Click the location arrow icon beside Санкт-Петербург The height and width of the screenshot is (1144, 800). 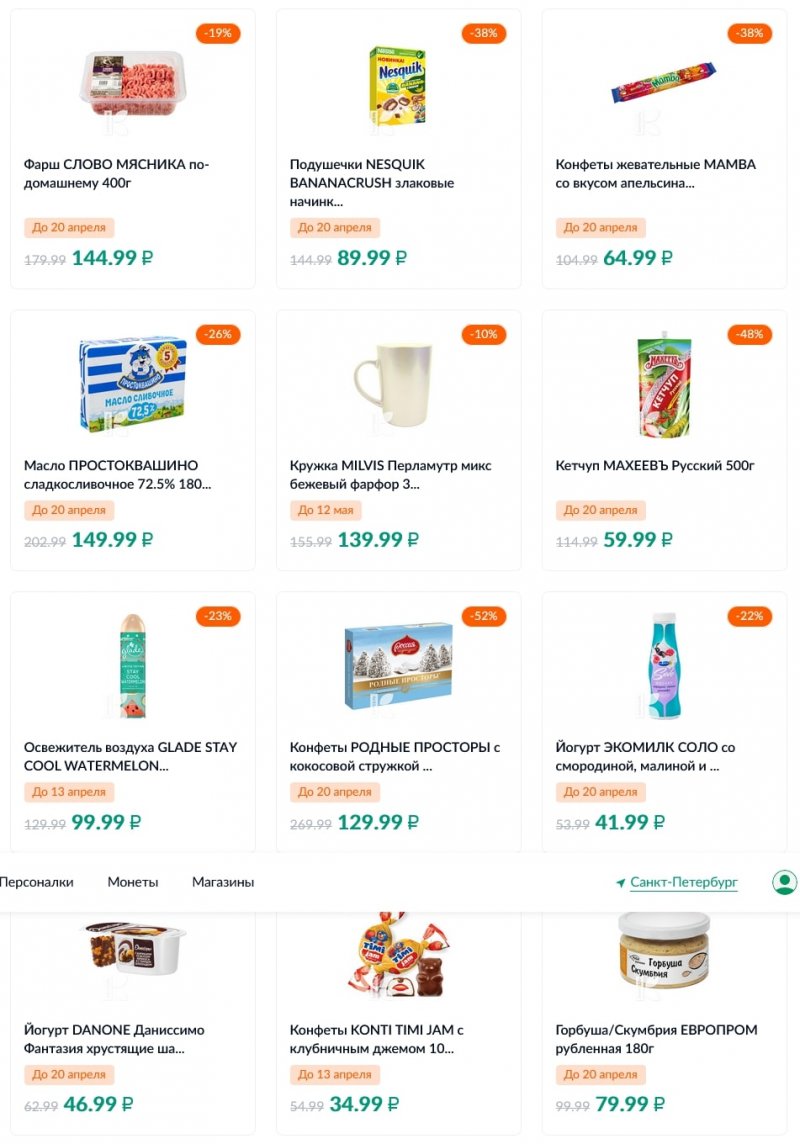pyautogui.click(x=620, y=883)
